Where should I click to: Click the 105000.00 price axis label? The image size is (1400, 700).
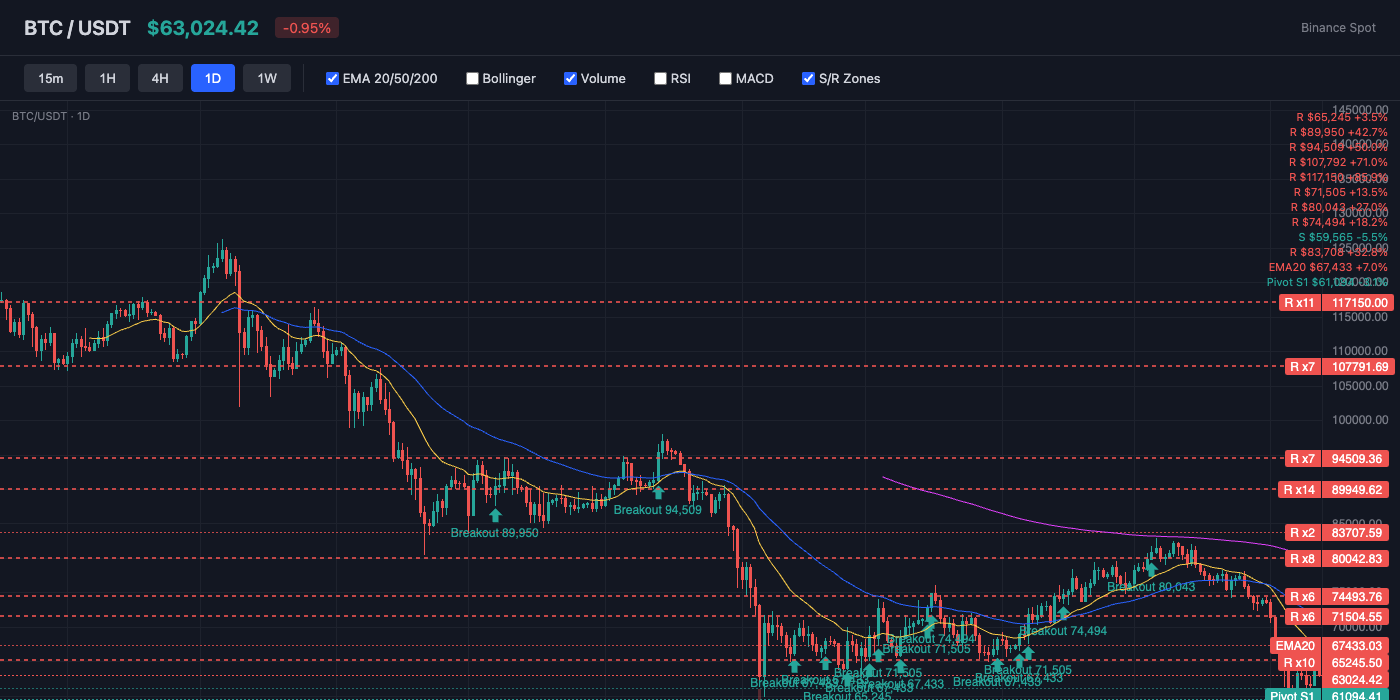pyautogui.click(x=1360, y=386)
